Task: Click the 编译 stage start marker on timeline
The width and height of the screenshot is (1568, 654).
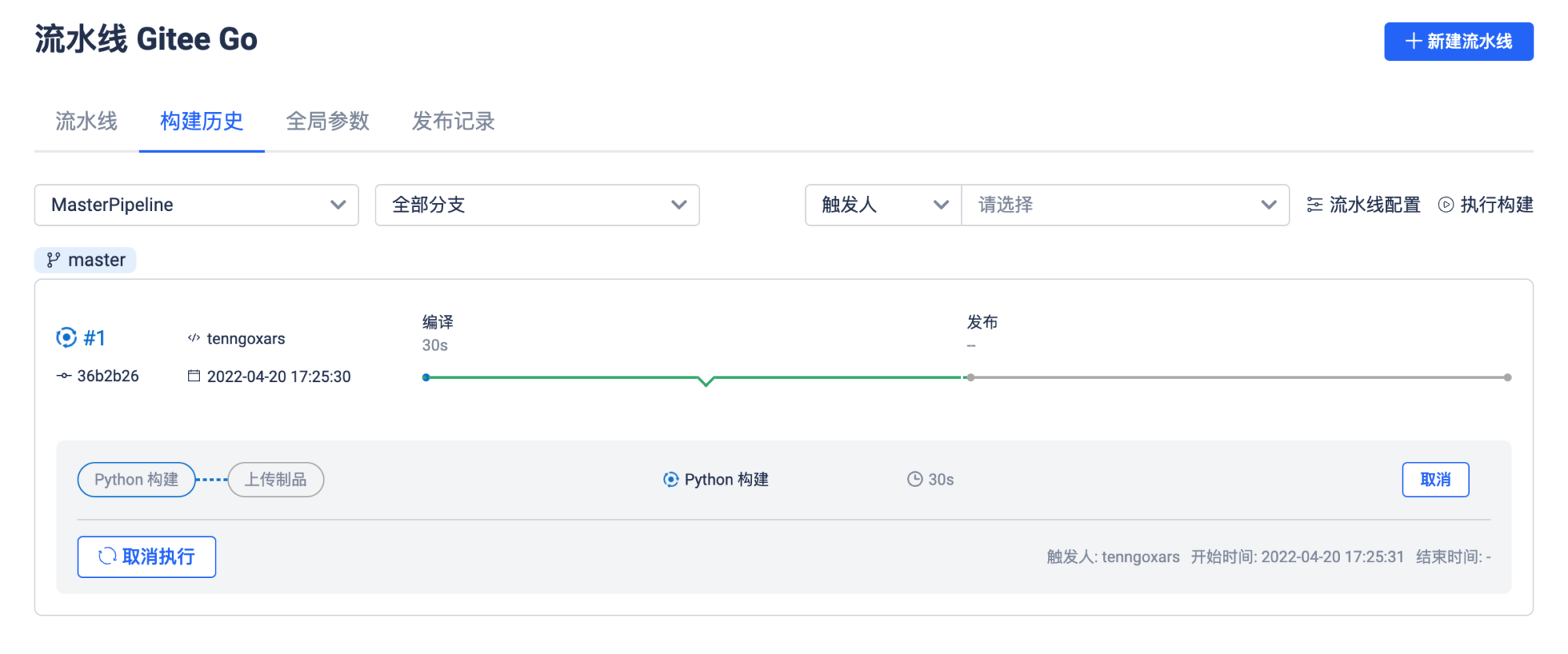Action: [426, 377]
